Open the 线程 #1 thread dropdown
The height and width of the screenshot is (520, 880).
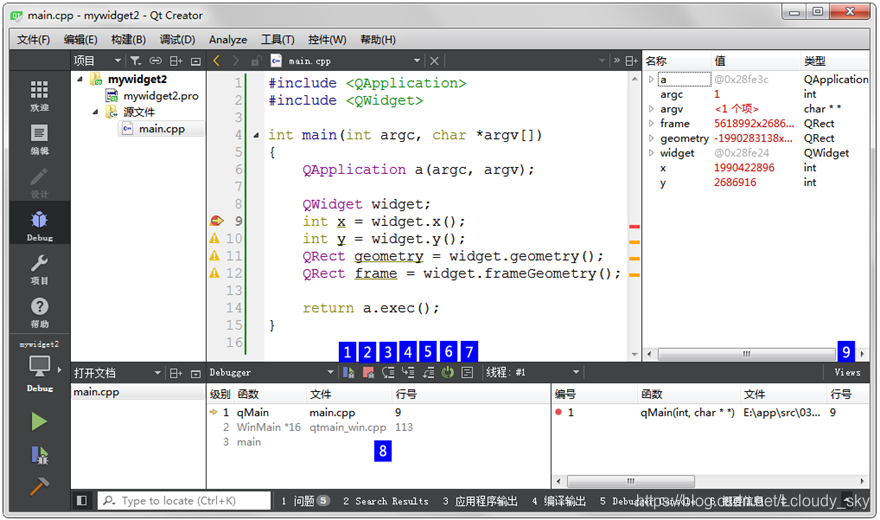[575, 372]
